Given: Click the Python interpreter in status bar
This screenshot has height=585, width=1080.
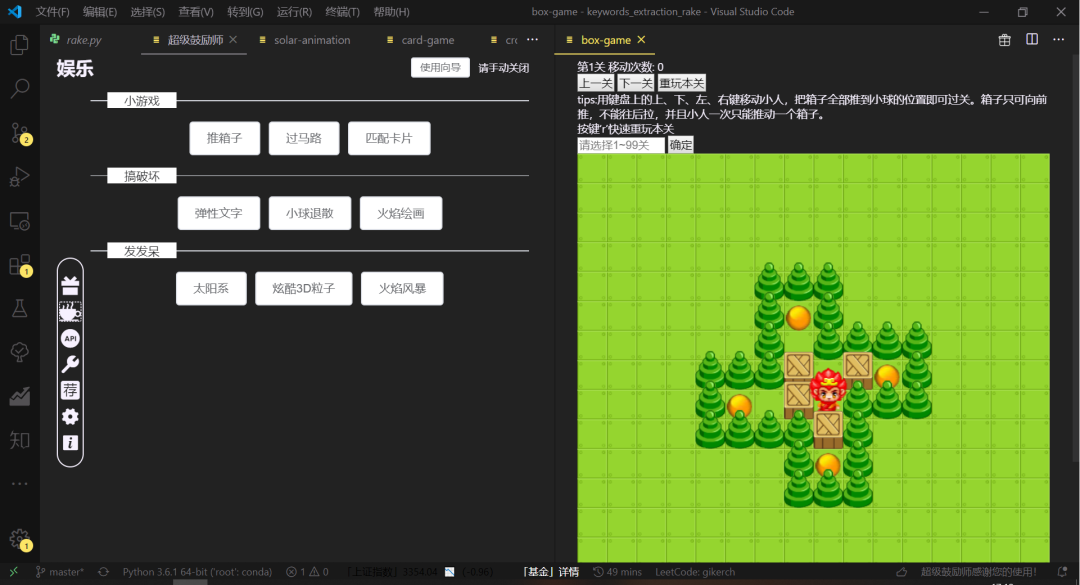Looking at the screenshot, I should point(197,572).
